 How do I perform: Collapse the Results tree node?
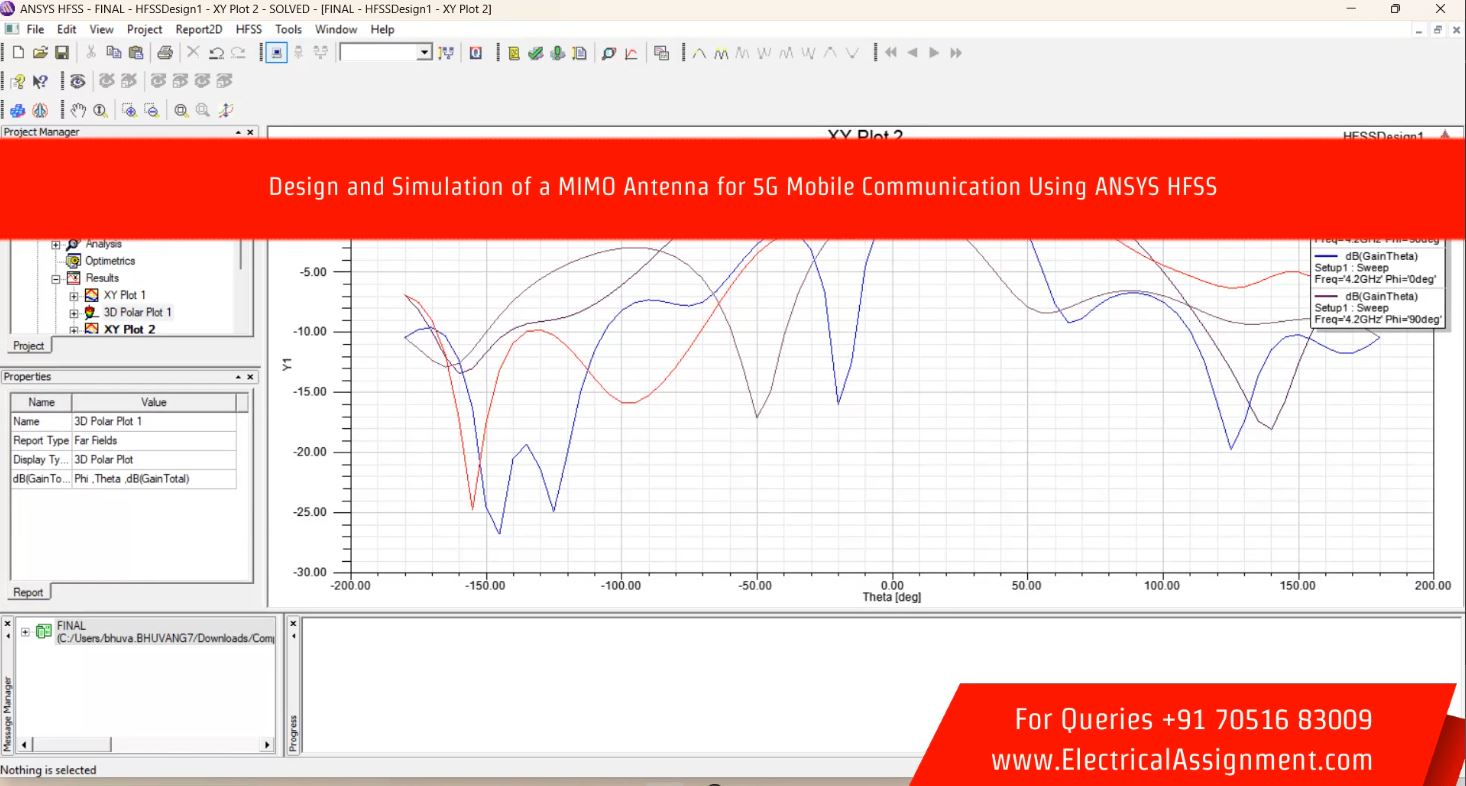point(57,278)
